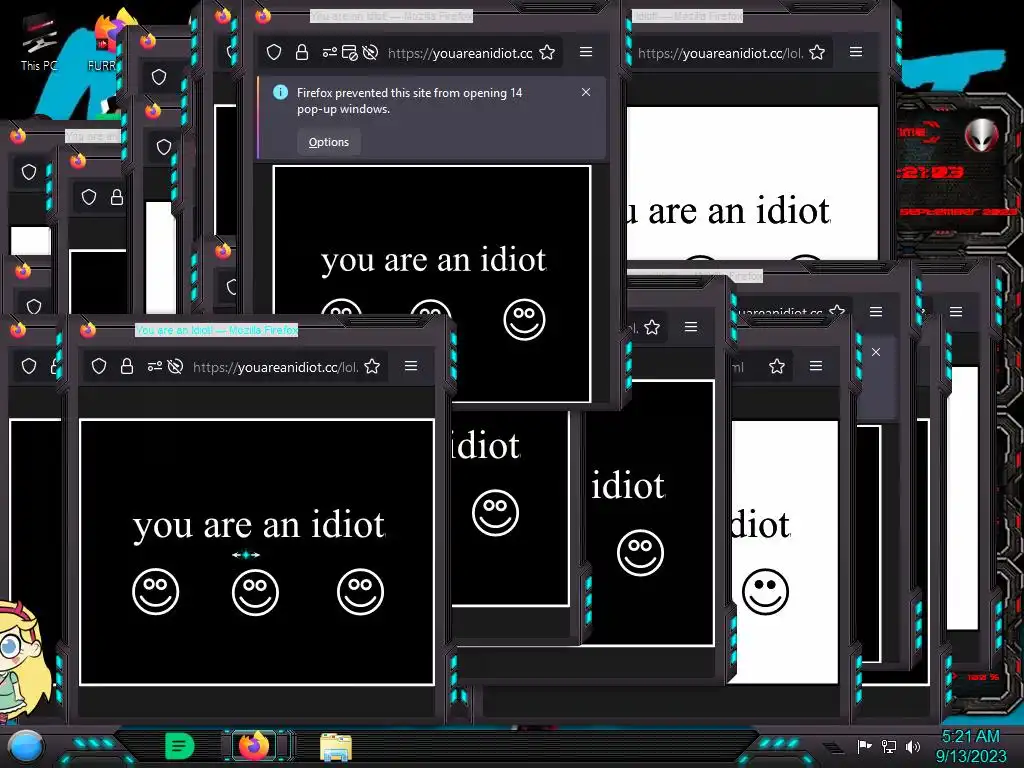This screenshot has height=768, width=1024.
Task: Click bookmark star in top-right Firefox window
Action: [x=817, y=52]
